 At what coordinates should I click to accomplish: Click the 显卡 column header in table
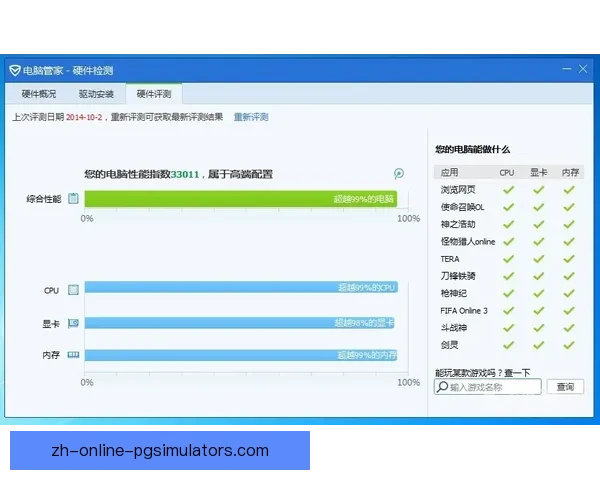click(x=538, y=173)
